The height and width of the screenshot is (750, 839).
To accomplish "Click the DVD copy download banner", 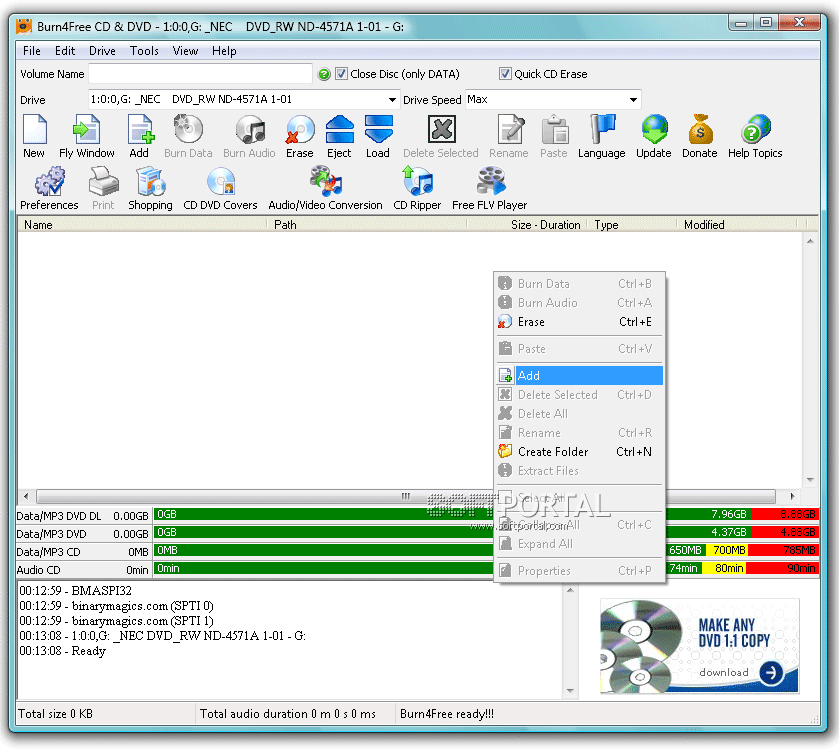I will tap(699, 645).
